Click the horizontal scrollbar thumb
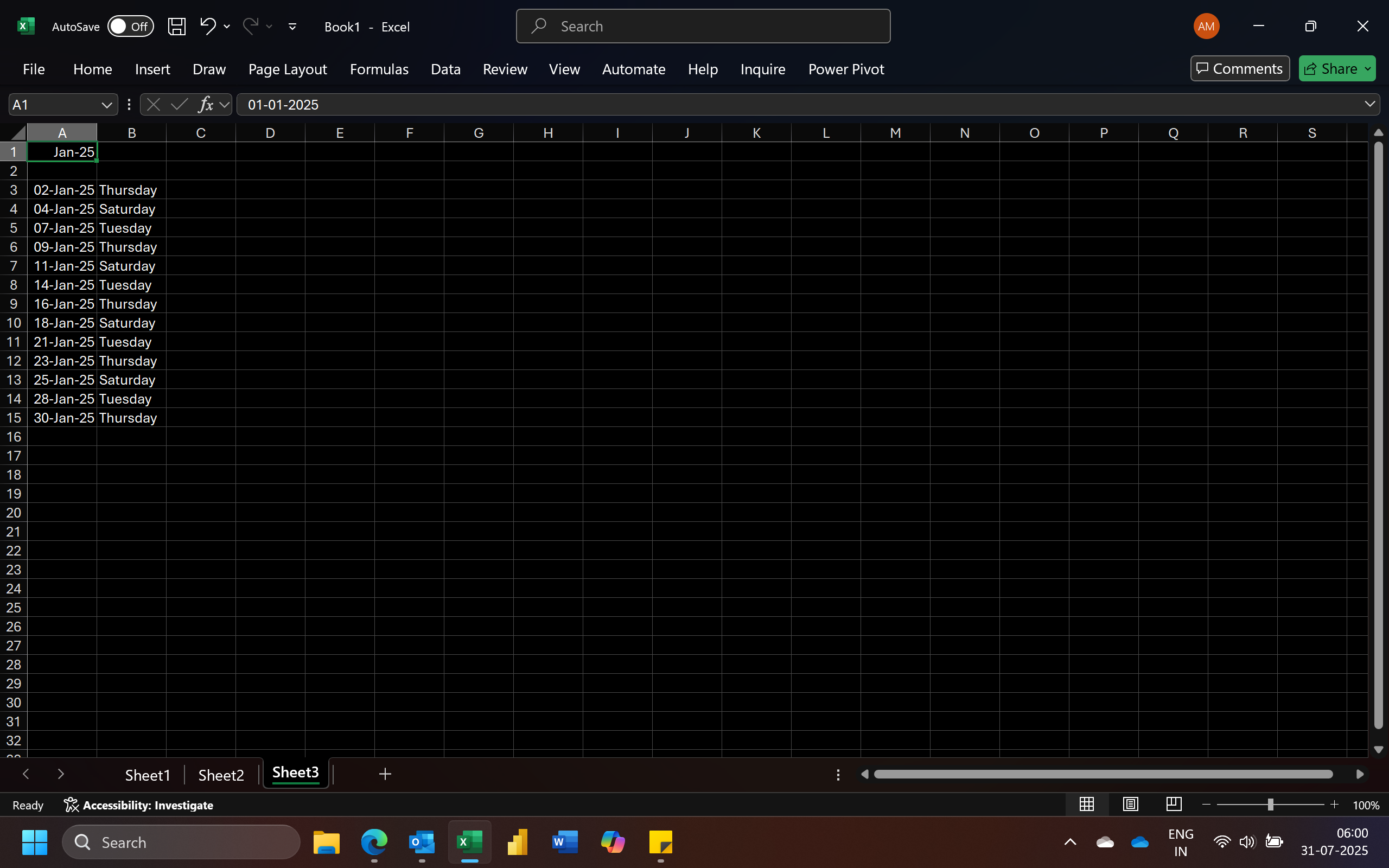This screenshot has height=868, width=1389. (x=1103, y=775)
